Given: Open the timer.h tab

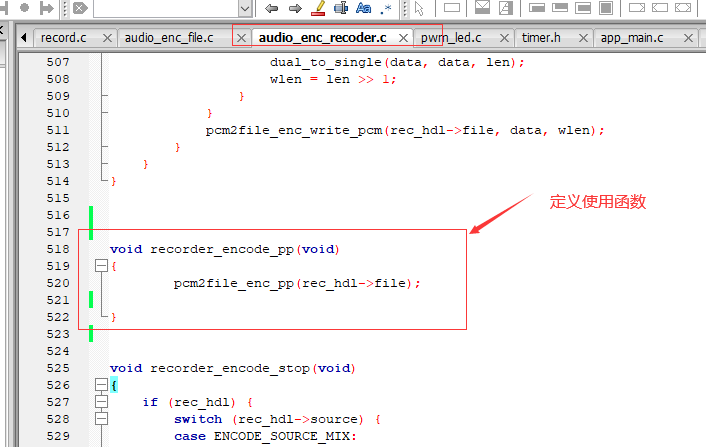Looking at the screenshot, I should (x=541, y=38).
